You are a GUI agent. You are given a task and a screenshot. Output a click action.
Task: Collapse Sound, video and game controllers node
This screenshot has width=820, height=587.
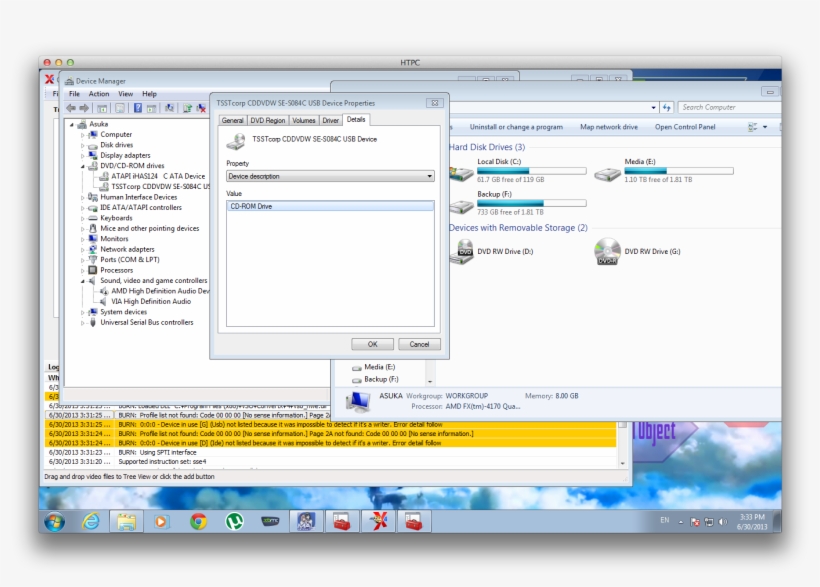click(83, 281)
